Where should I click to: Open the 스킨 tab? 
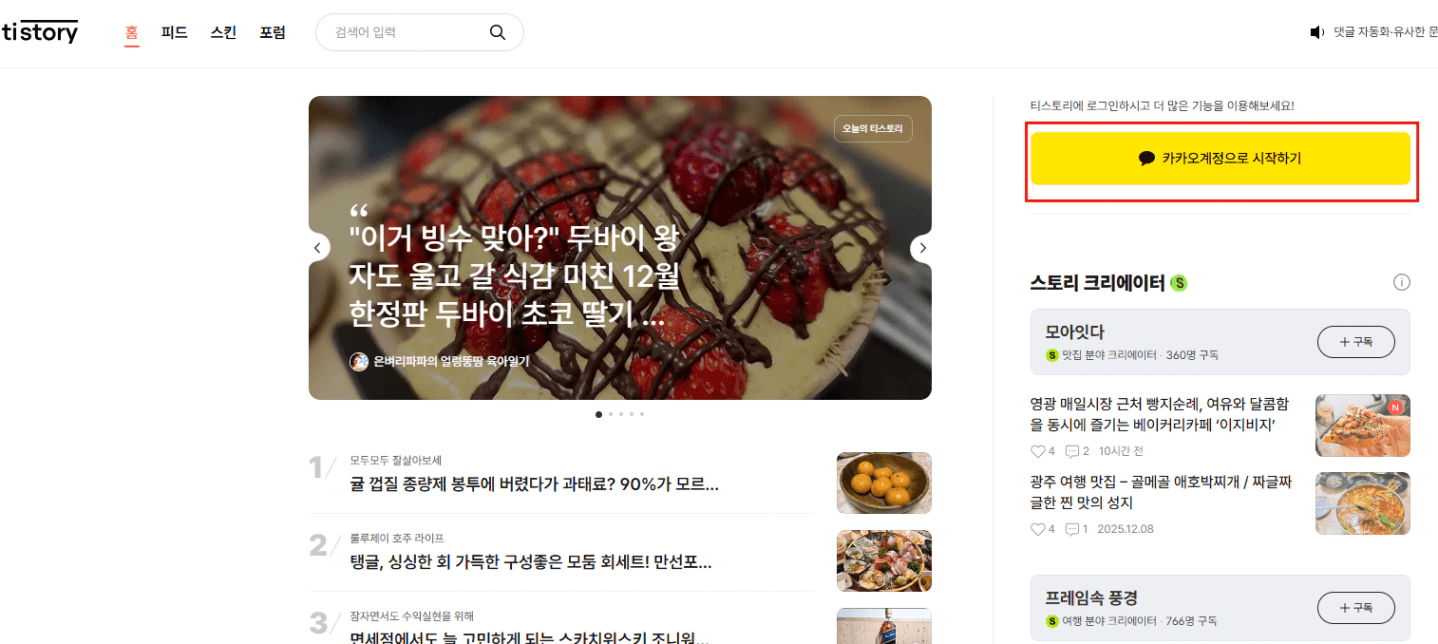(223, 32)
